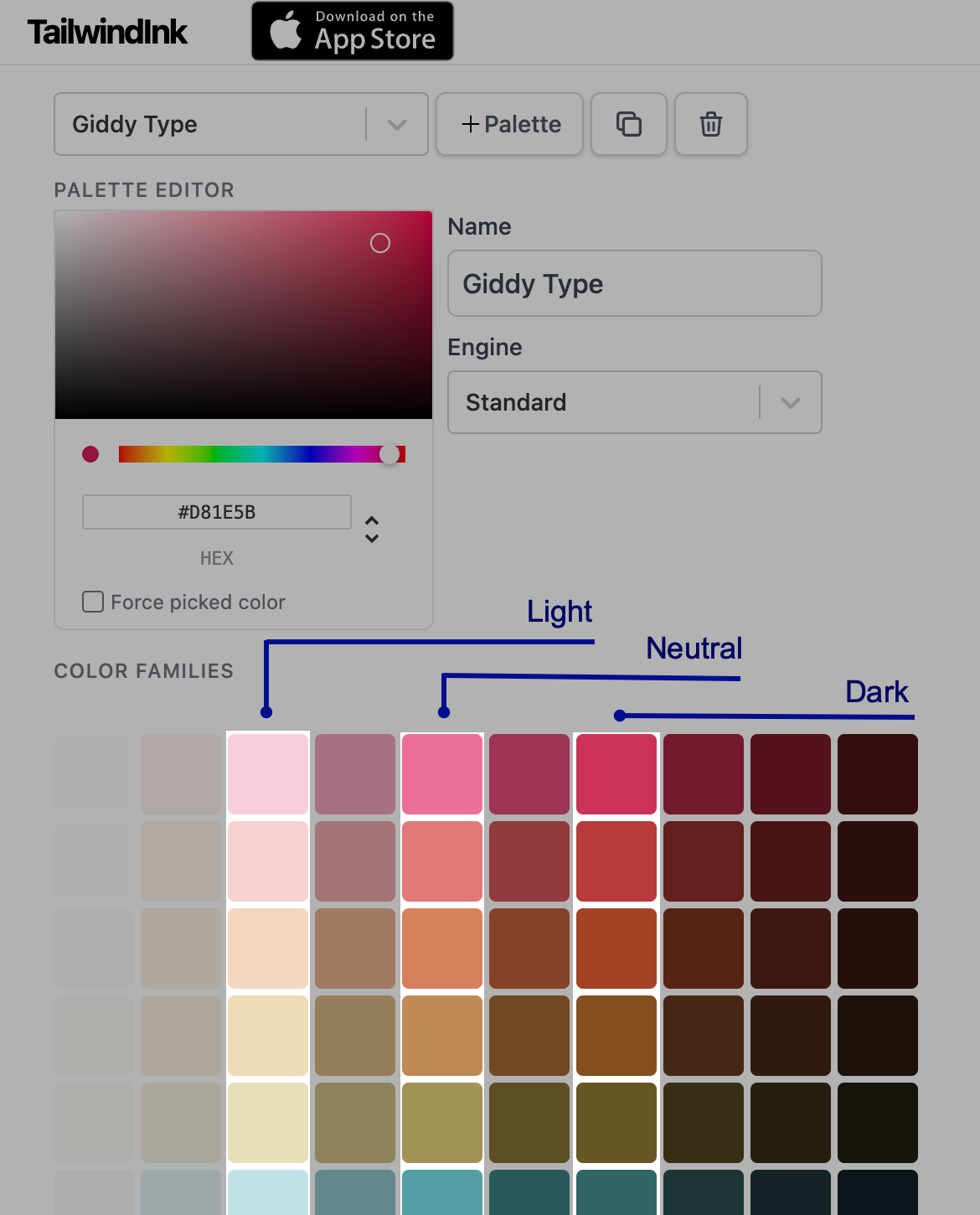Select the light pink swatch in top row

tap(268, 774)
